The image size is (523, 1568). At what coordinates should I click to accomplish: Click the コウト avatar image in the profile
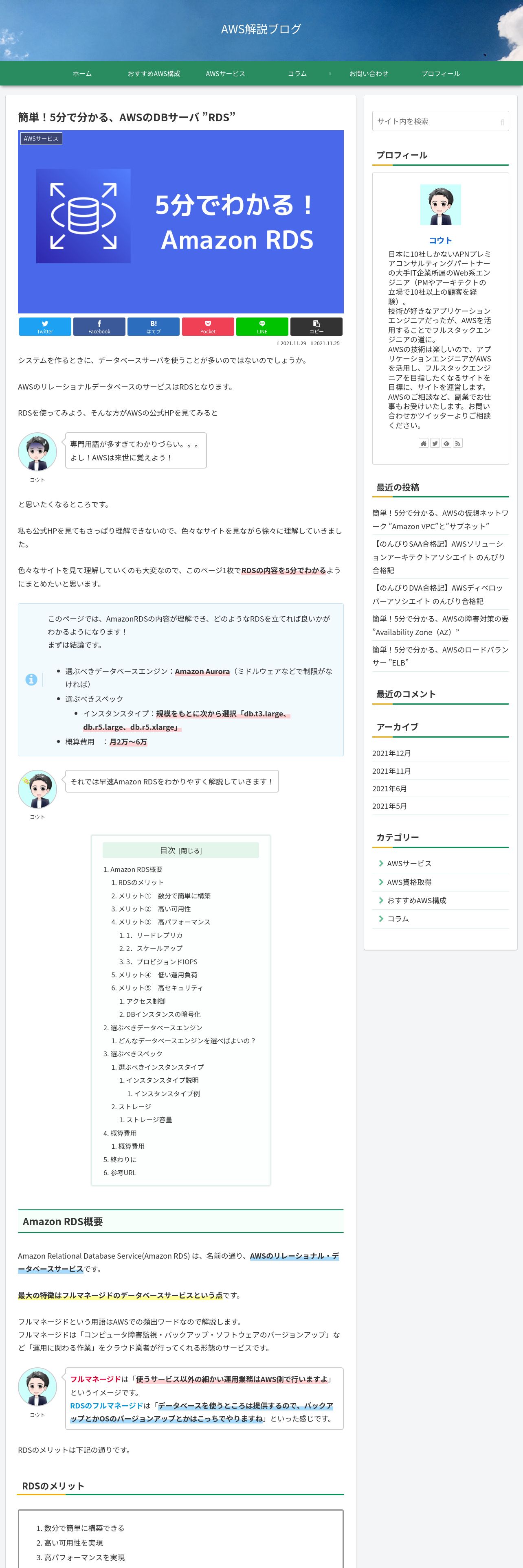point(441,204)
